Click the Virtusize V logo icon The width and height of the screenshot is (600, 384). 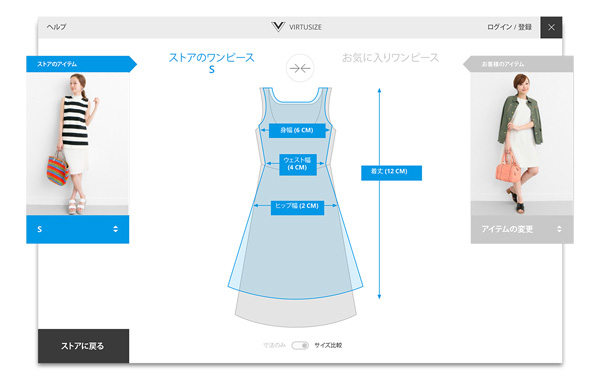pyautogui.click(x=278, y=27)
